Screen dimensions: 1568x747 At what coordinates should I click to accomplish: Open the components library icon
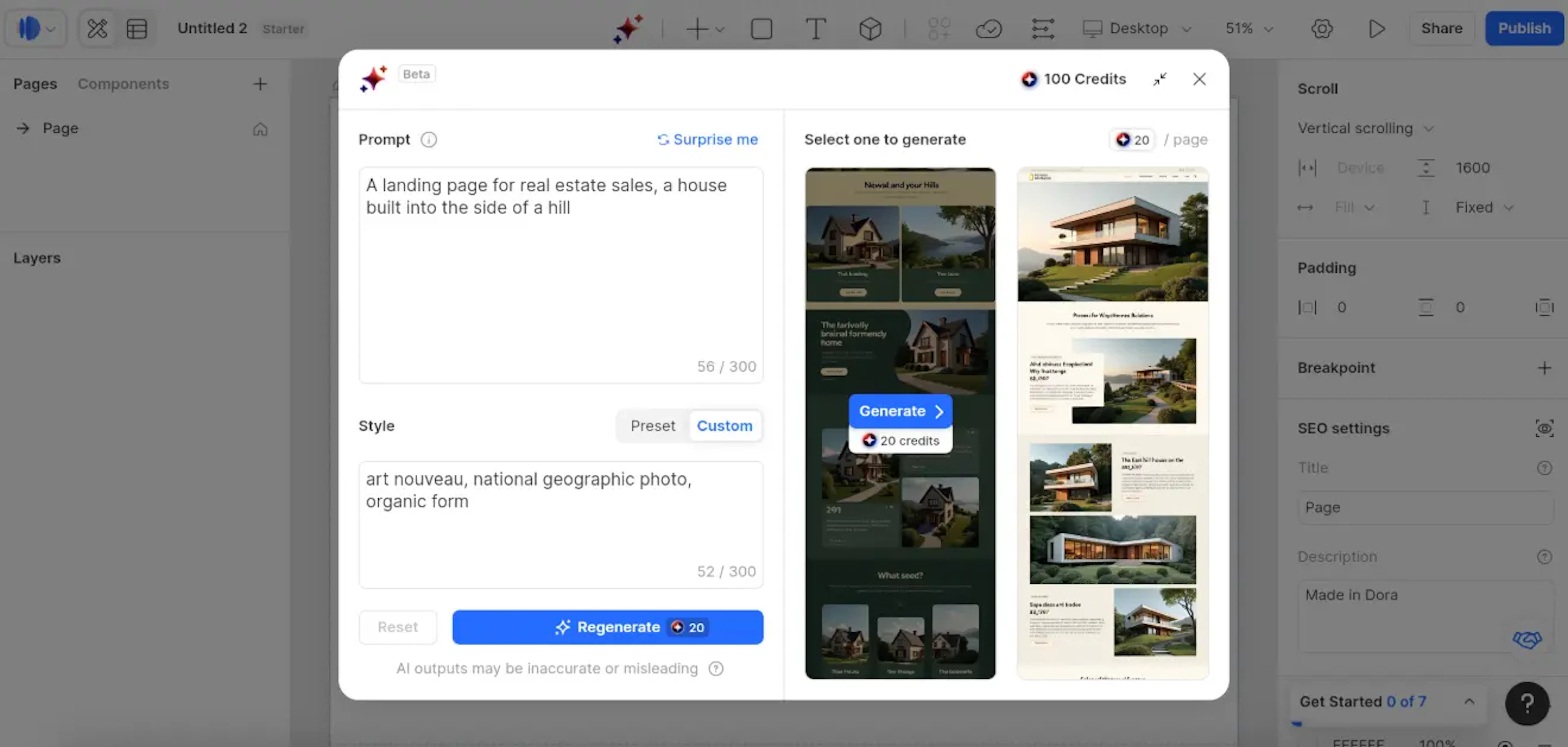click(x=939, y=29)
